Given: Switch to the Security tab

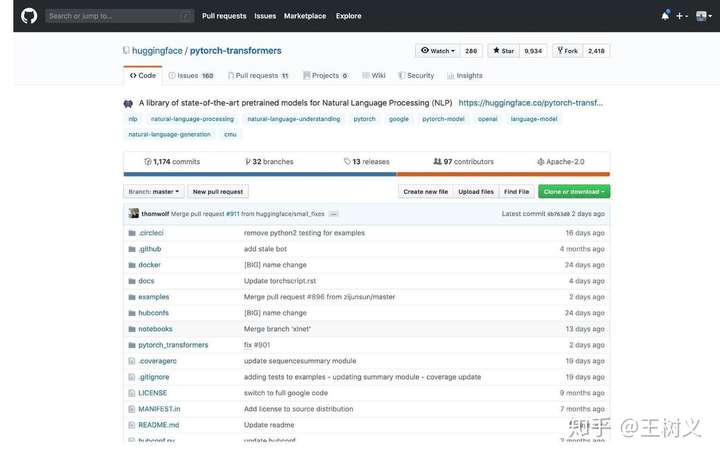Looking at the screenshot, I should click(416, 75).
